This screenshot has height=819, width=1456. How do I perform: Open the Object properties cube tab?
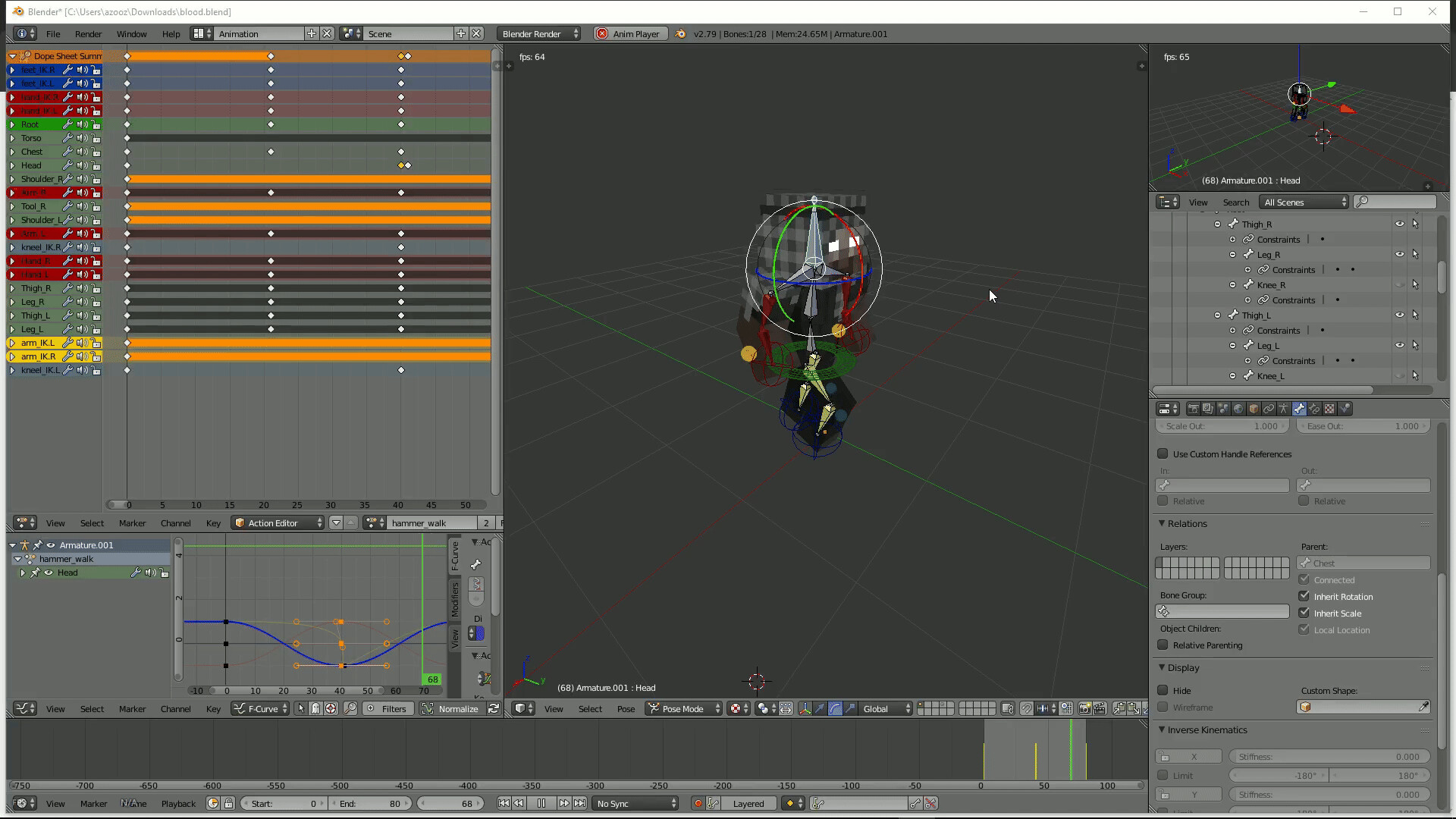click(1254, 409)
